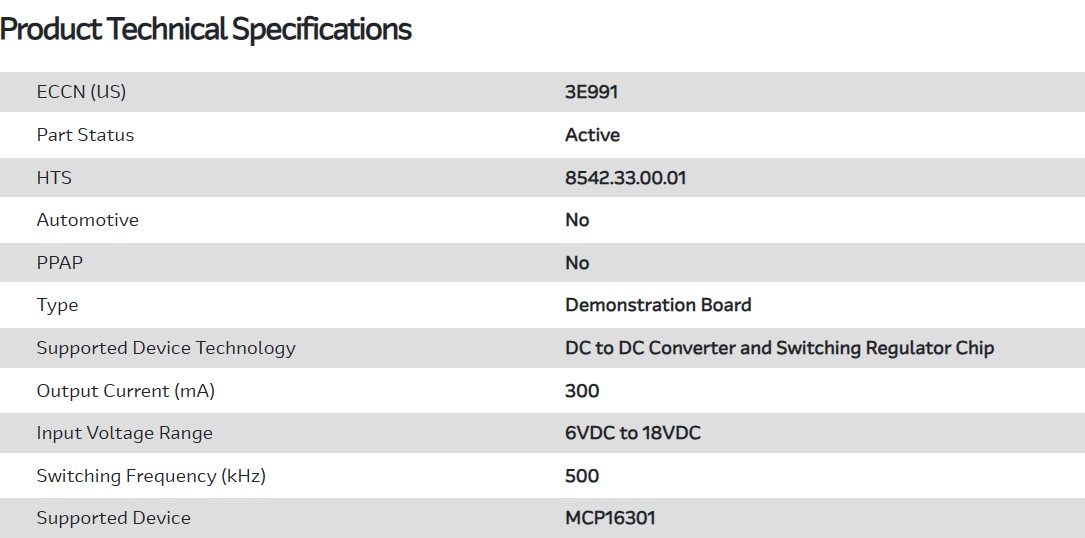Screen dimensions: 1085x538
Task: Click the ECCN (US) label
Action: (x=81, y=92)
